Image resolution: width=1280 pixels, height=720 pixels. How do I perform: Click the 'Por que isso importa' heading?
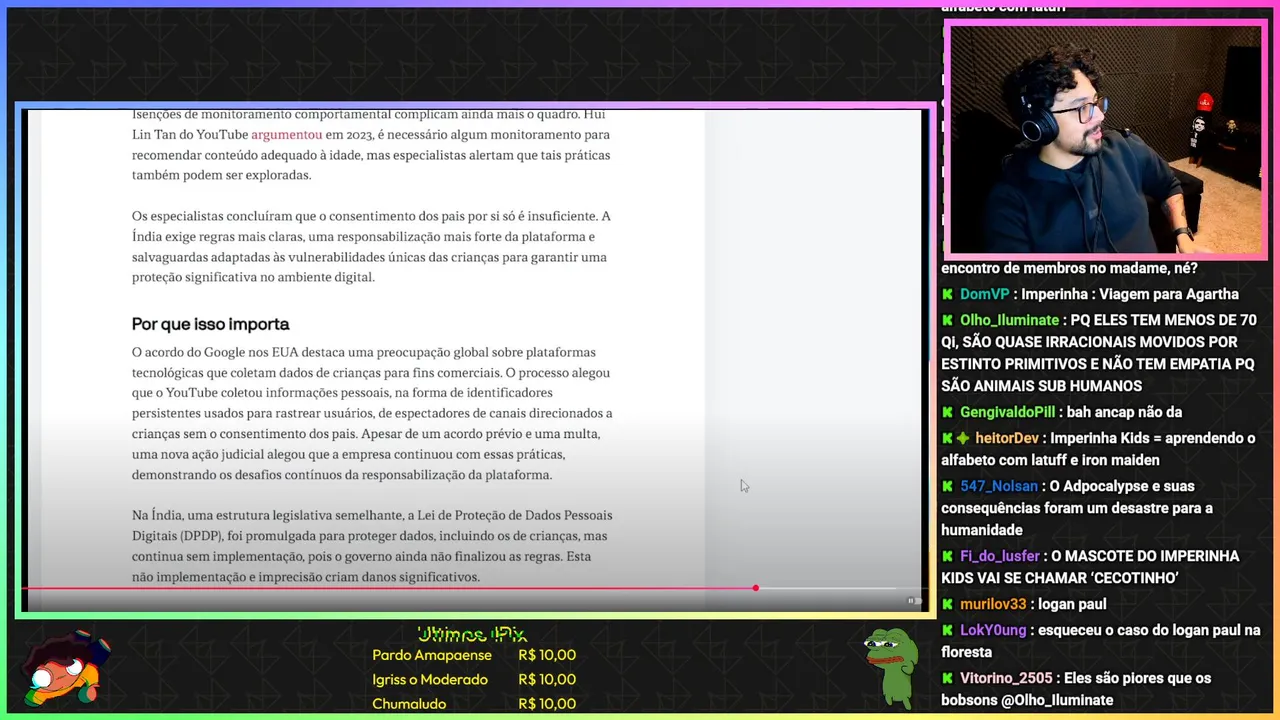coord(210,324)
